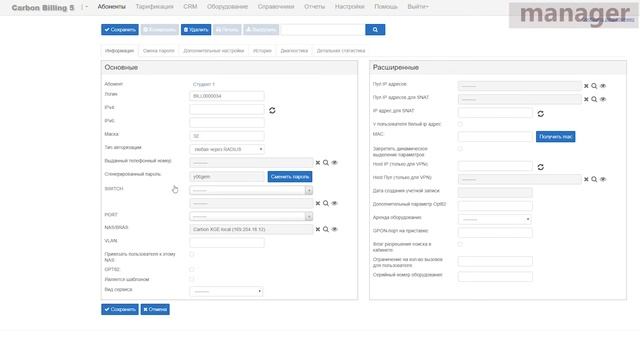Toggle the OPT82 checkbox

(x=192, y=269)
